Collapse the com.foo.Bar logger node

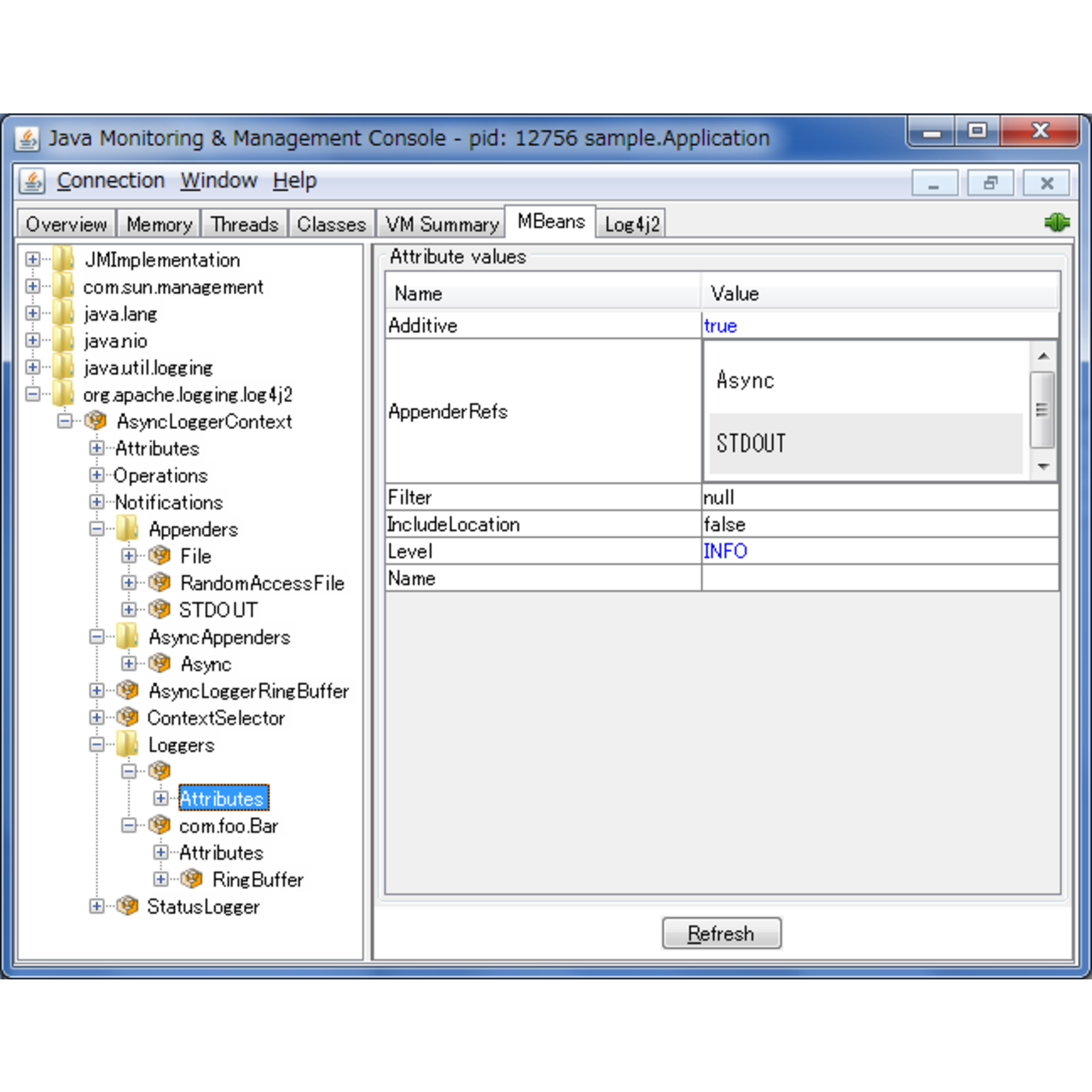(129, 825)
